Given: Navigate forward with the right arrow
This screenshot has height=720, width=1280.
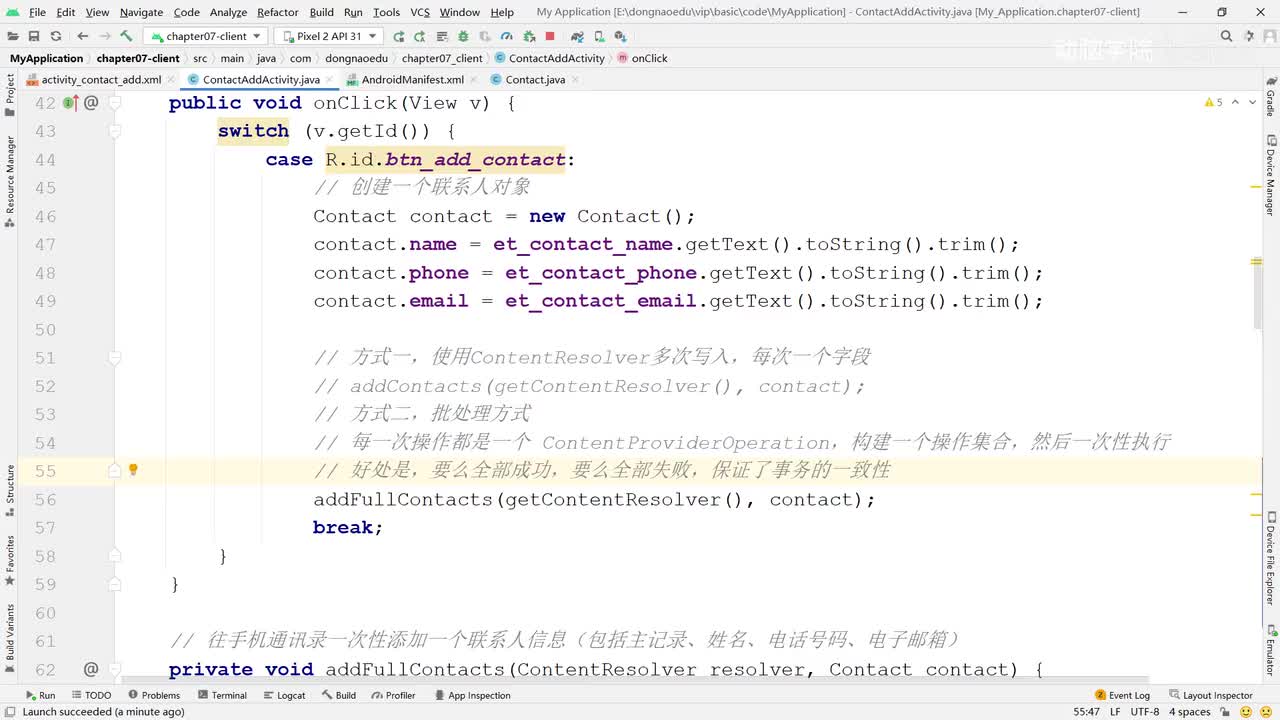Looking at the screenshot, I should 104,36.
